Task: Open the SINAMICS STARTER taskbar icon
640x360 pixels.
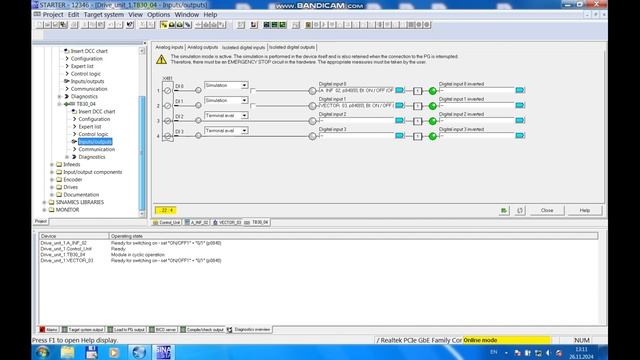Action: pos(163,352)
